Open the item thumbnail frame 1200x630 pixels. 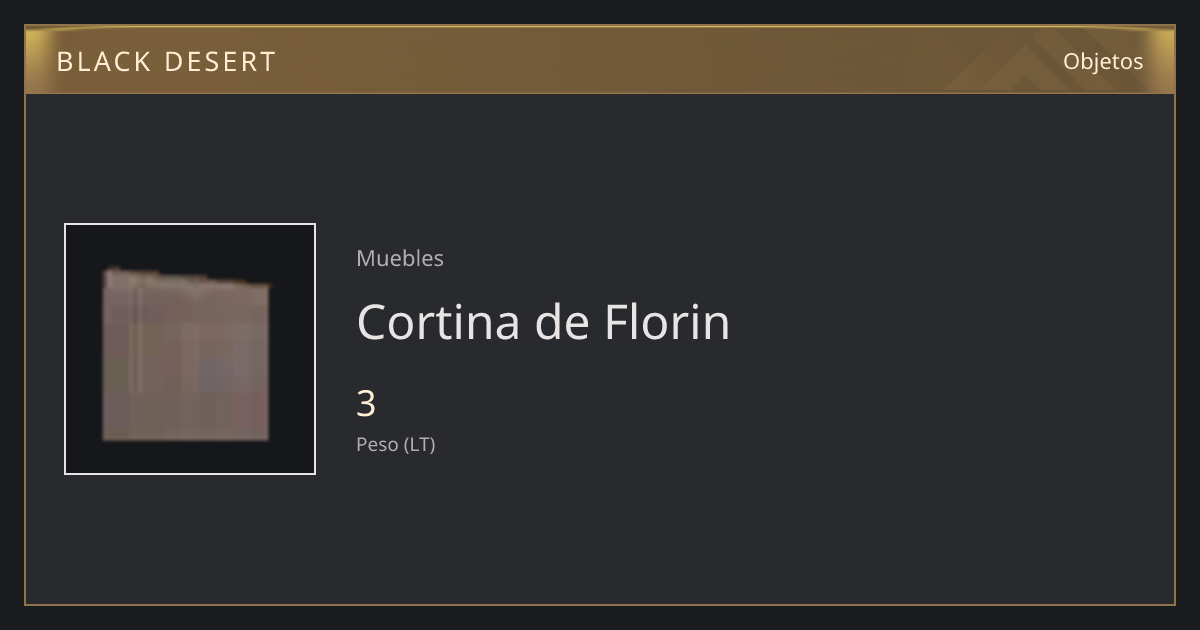click(x=190, y=349)
